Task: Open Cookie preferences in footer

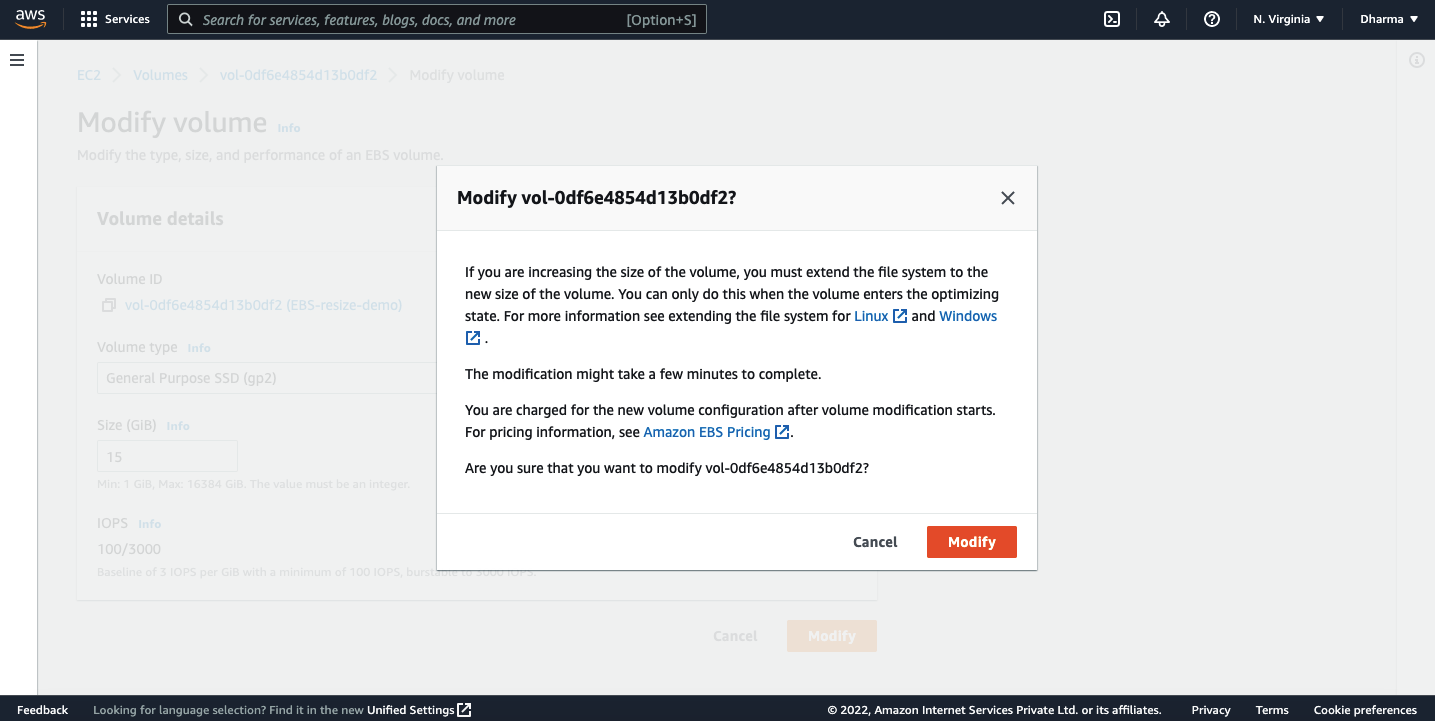Action: coord(1365,710)
